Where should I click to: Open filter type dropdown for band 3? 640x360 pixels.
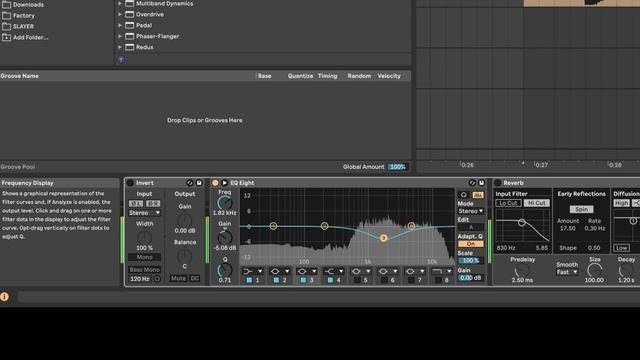pyautogui.click(x=307, y=271)
